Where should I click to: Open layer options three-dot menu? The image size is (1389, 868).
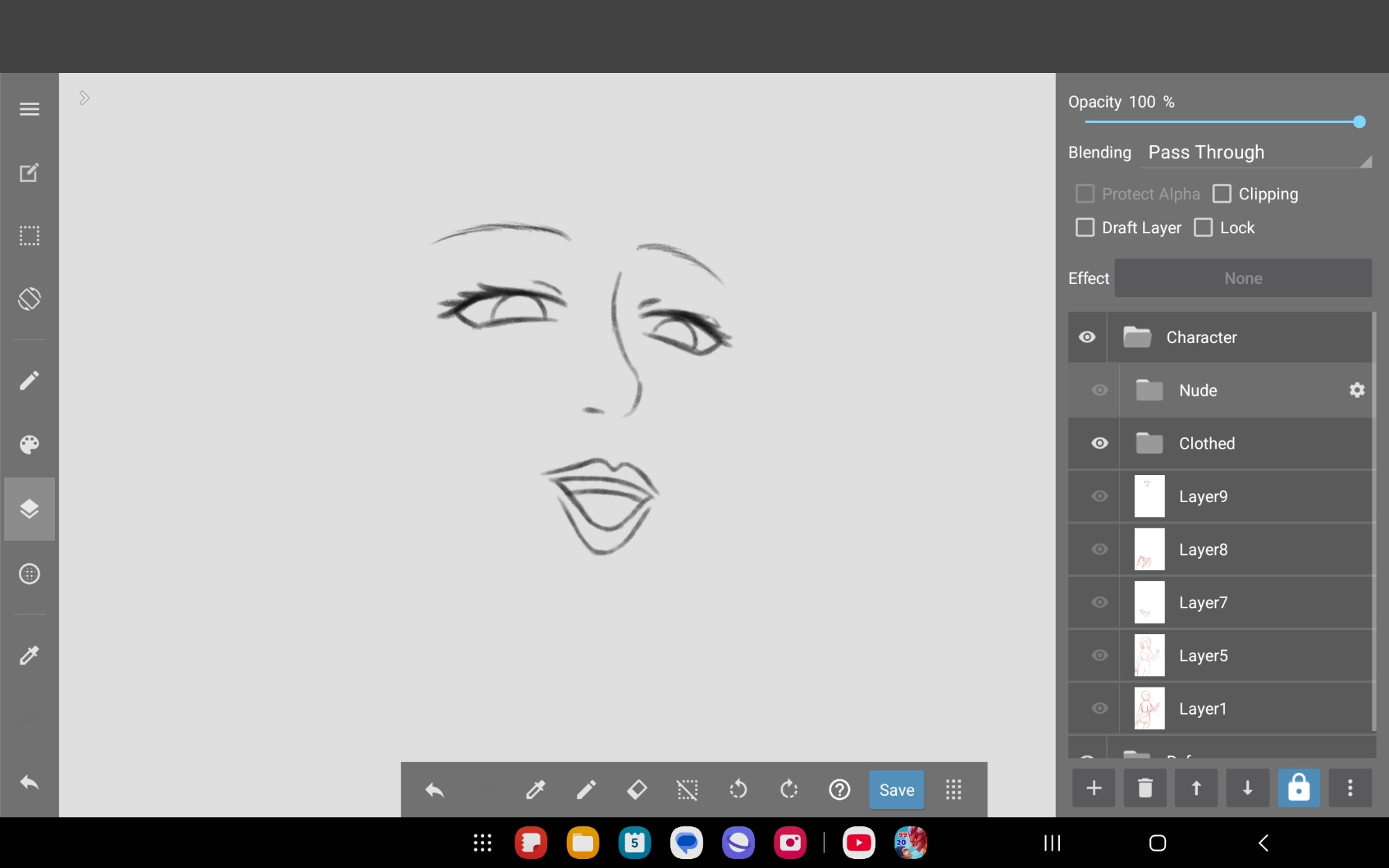coord(1350,788)
